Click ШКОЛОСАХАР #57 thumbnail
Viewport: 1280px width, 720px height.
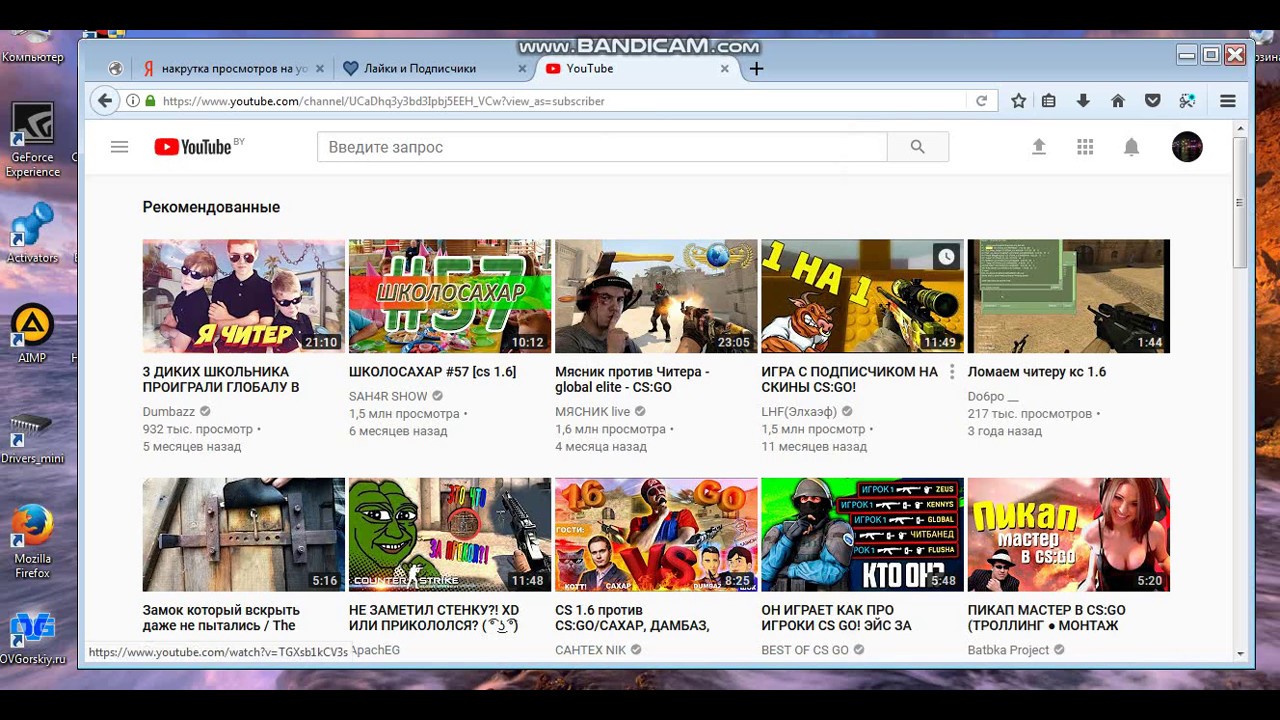tap(450, 296)
